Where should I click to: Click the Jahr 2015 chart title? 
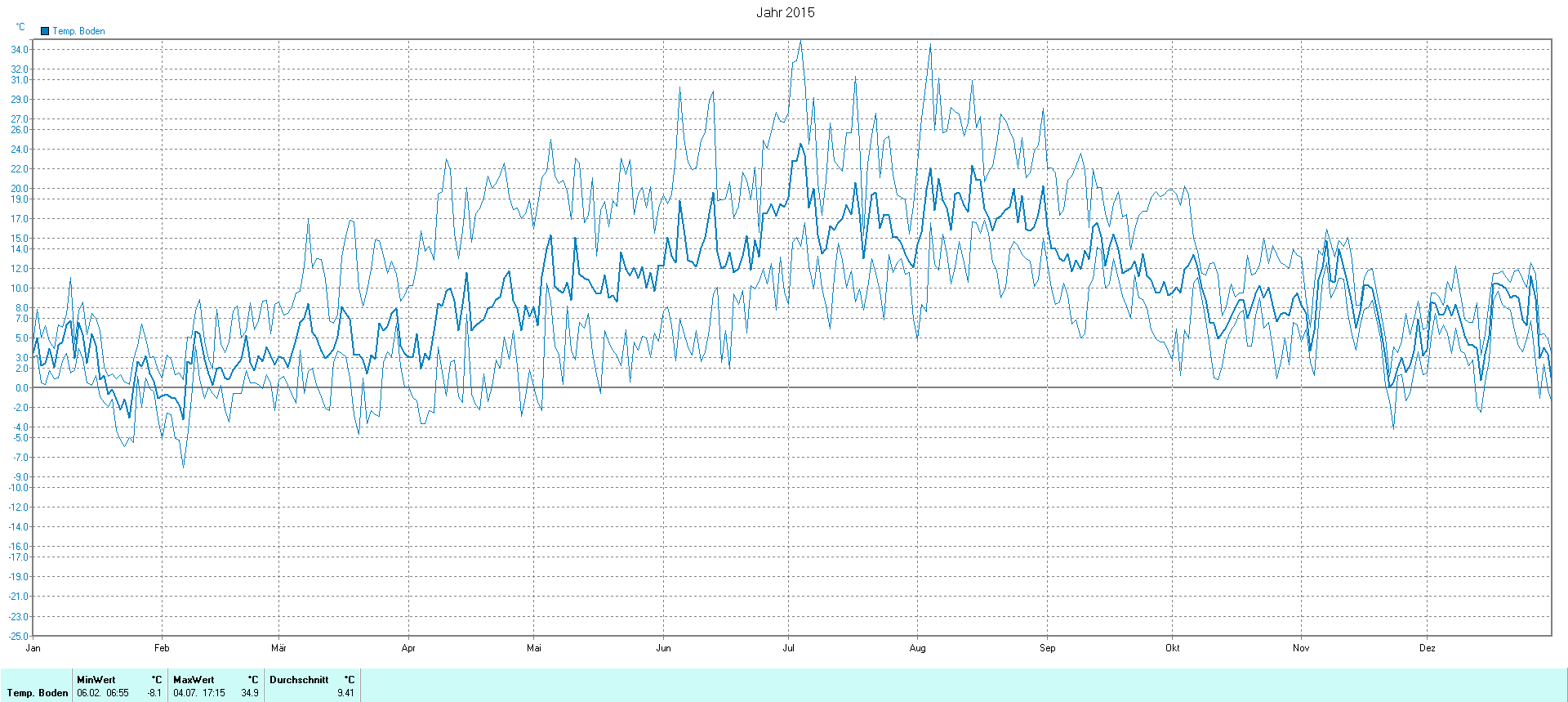(x=785, y=12)
